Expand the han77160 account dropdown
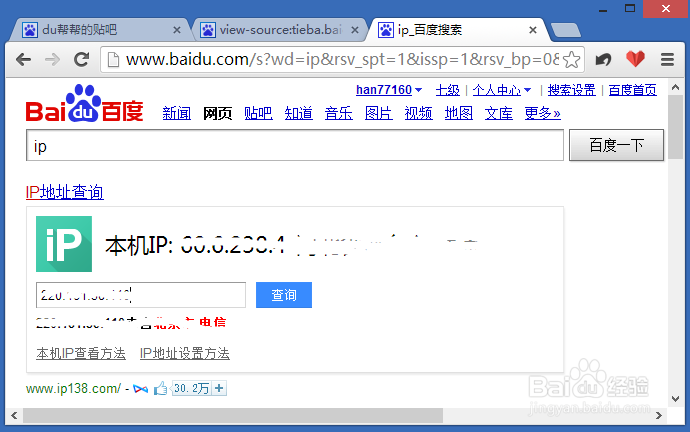 389,90
